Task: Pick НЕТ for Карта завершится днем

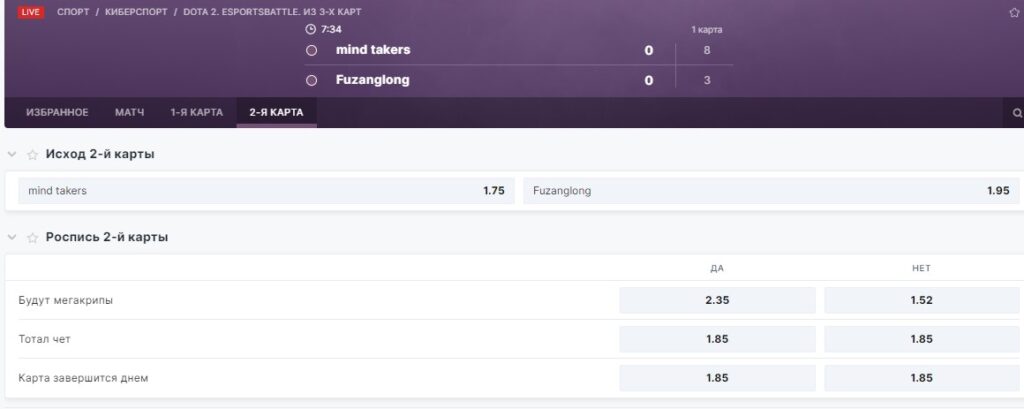Action: (x=921, y=378)
